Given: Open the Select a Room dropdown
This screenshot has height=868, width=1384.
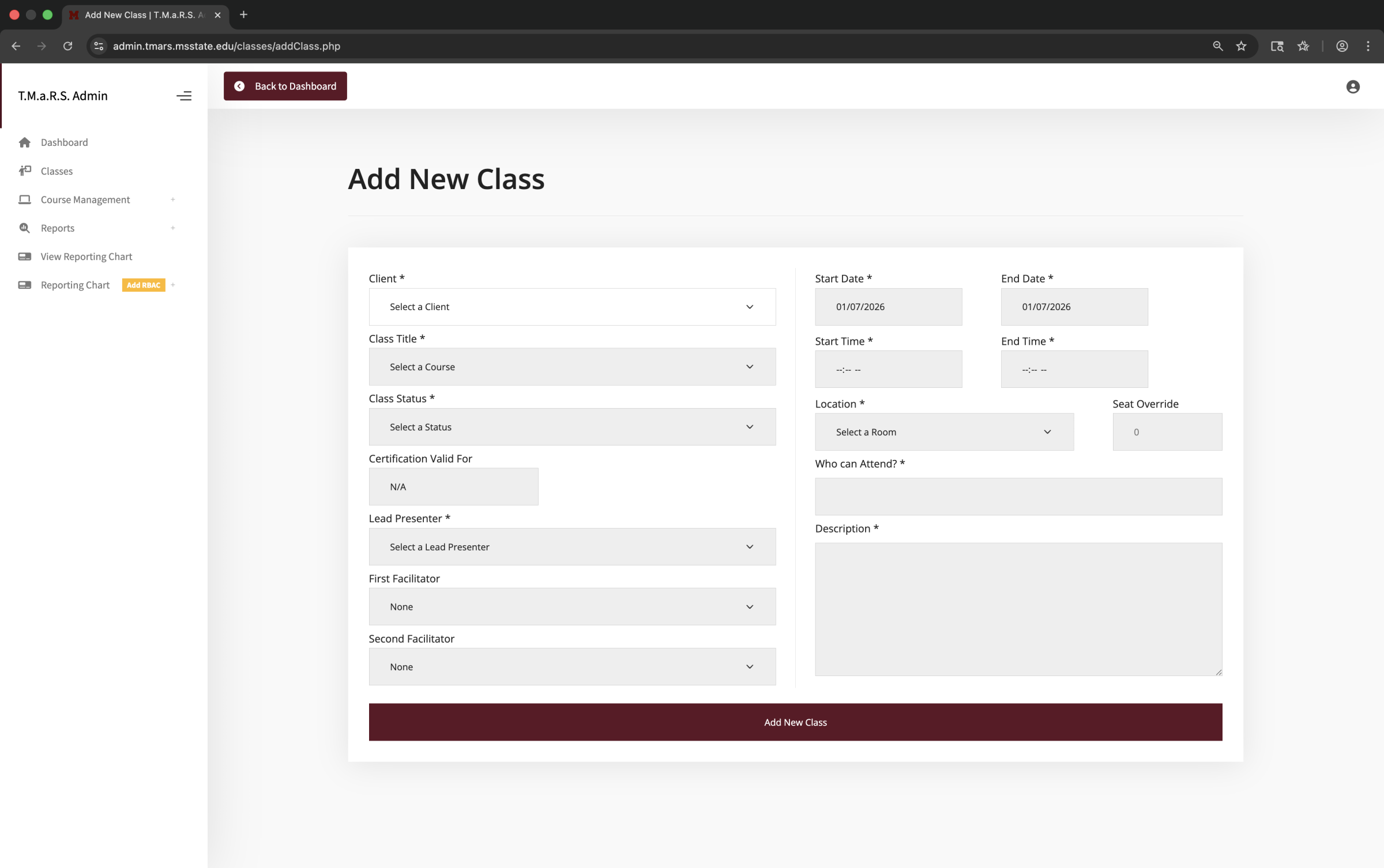Looking at the screenshot, I should pos(944,432).
